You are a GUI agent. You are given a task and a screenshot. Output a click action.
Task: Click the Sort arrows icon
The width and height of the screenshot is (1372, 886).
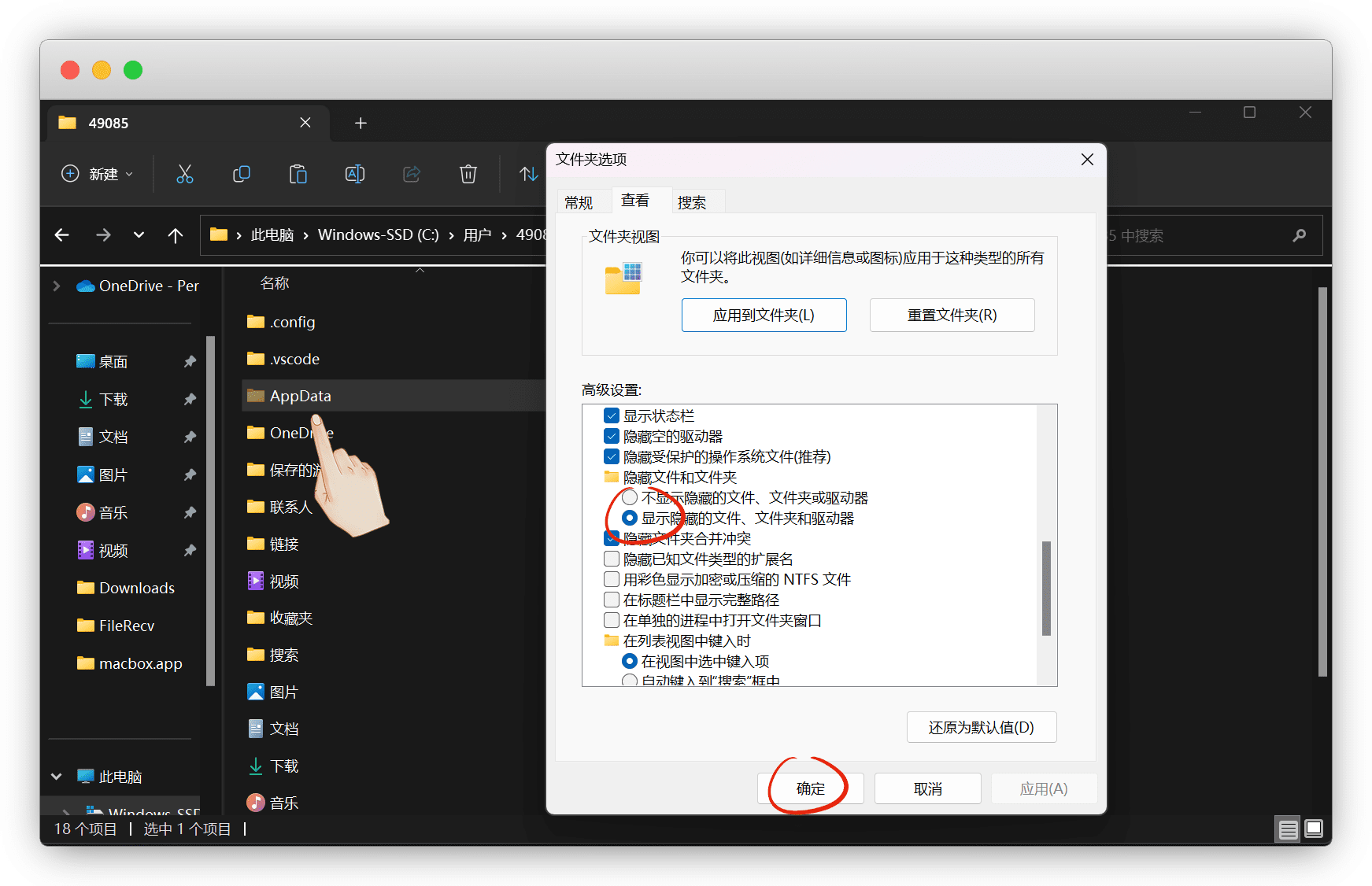tap(529, 174)
